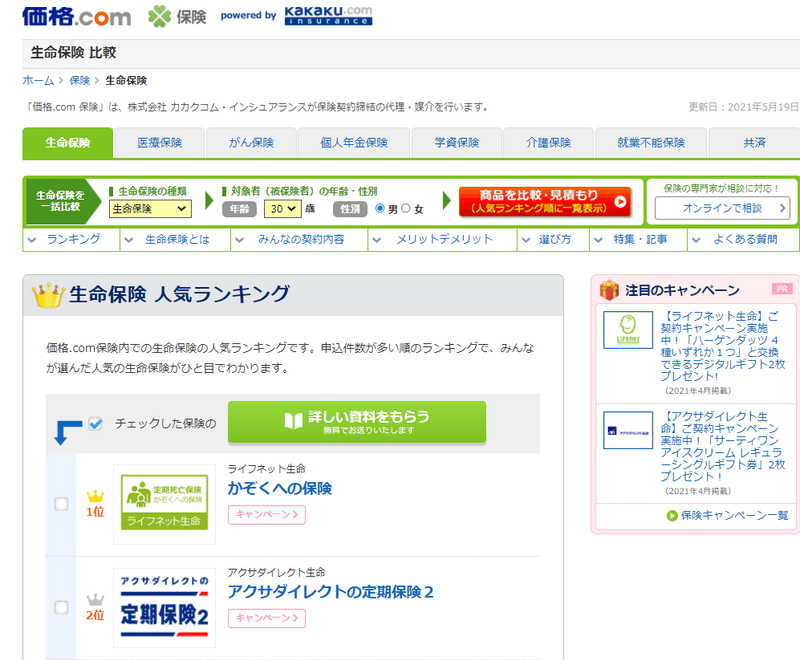
Task: Go to 保険 breadcrumb link
Action: (80, 81)
